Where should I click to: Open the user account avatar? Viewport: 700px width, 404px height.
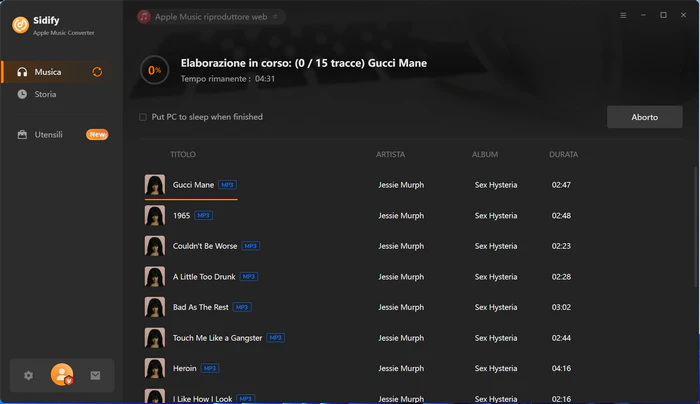tap(62, 375)
